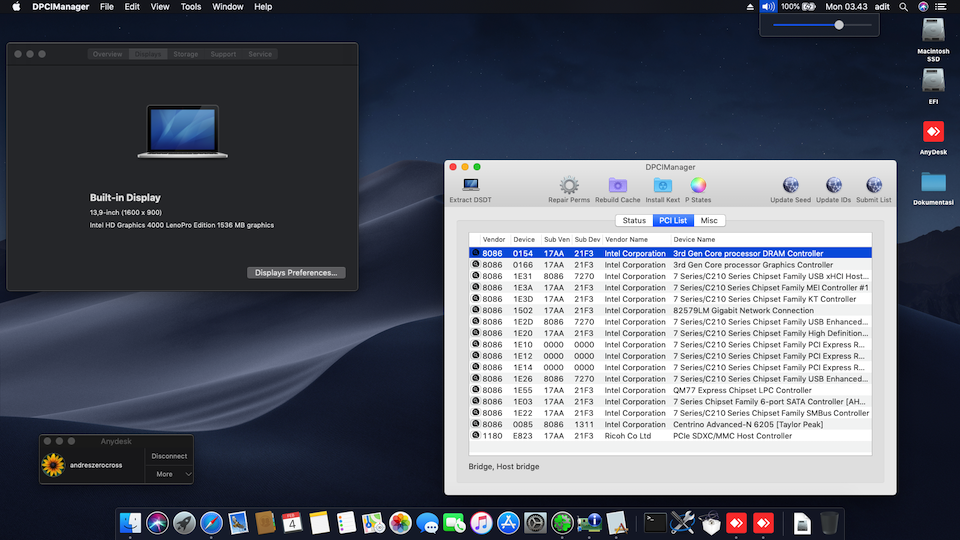Screen dimensions: 960x540
Task: Click the magnifier icon on the Ricoh Co Ltd row
Action: coord(475,435)
